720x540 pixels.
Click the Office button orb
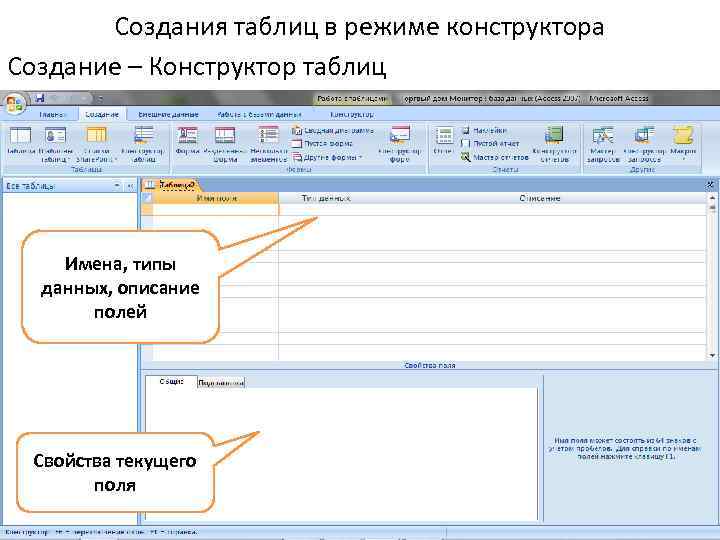tap(14, 103)
